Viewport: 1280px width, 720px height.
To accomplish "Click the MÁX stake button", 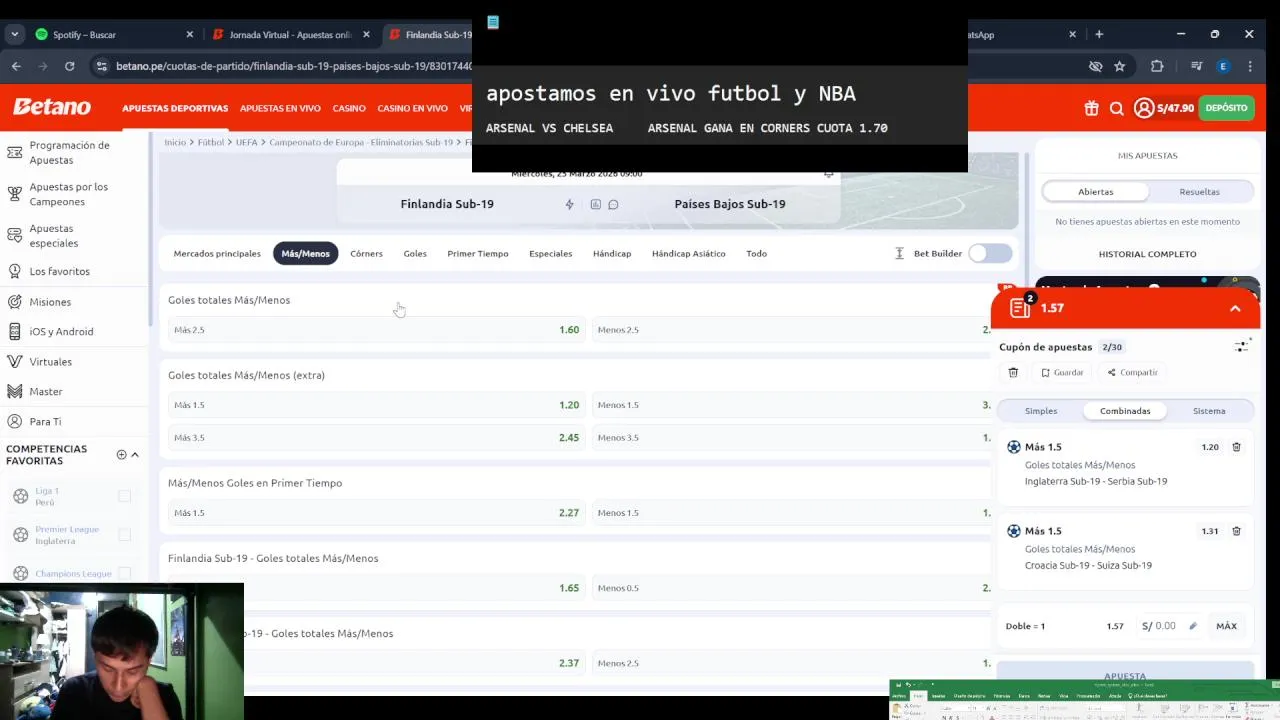I will (1226, 626).
